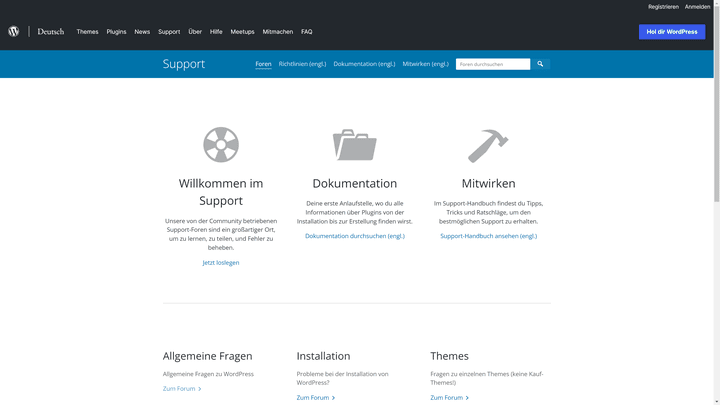The image size is (720, 405).
Task: Select Mitmachen in navigation
Action: coord(277,32)
